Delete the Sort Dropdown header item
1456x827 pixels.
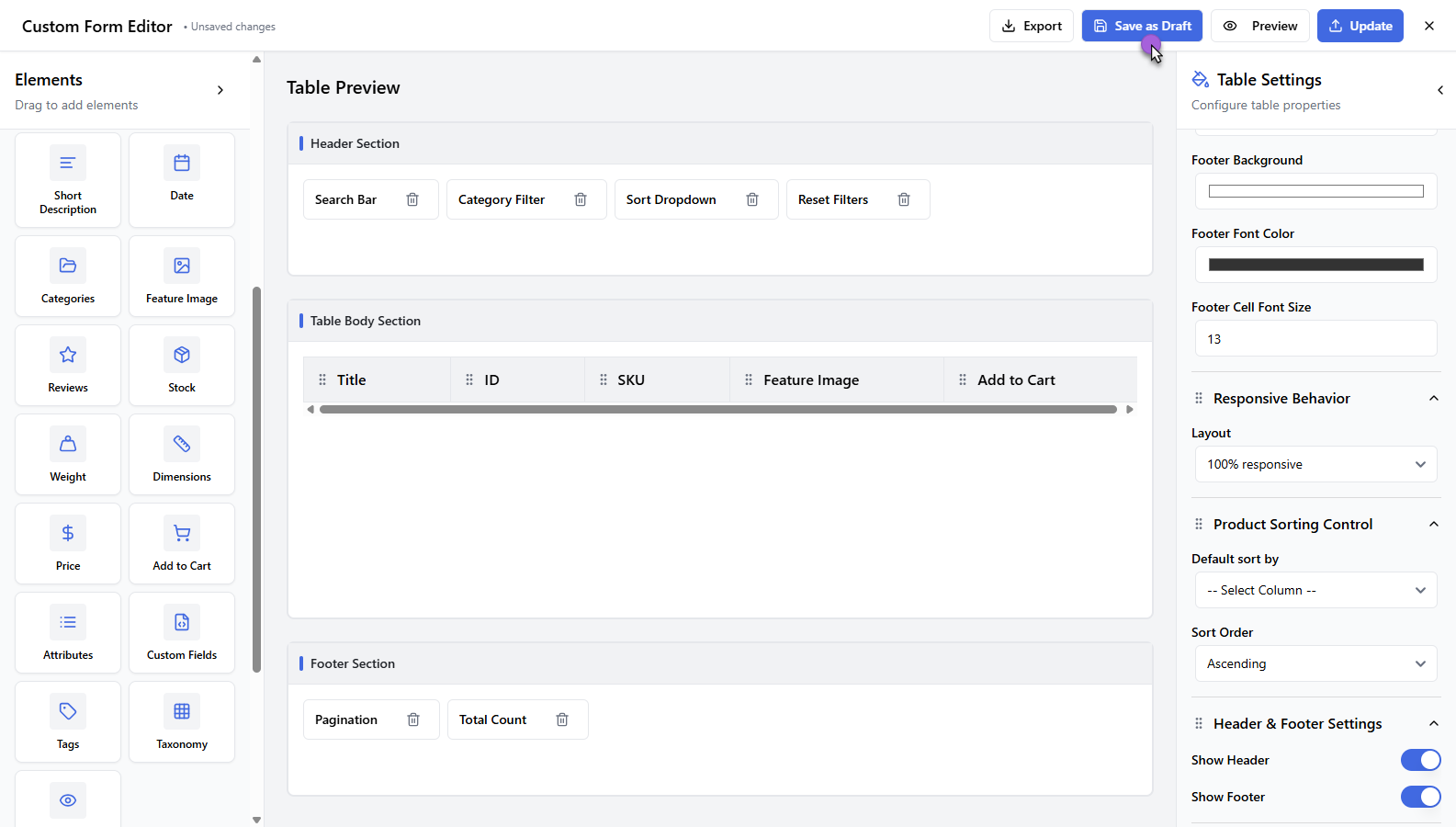(x=752, y=199)
